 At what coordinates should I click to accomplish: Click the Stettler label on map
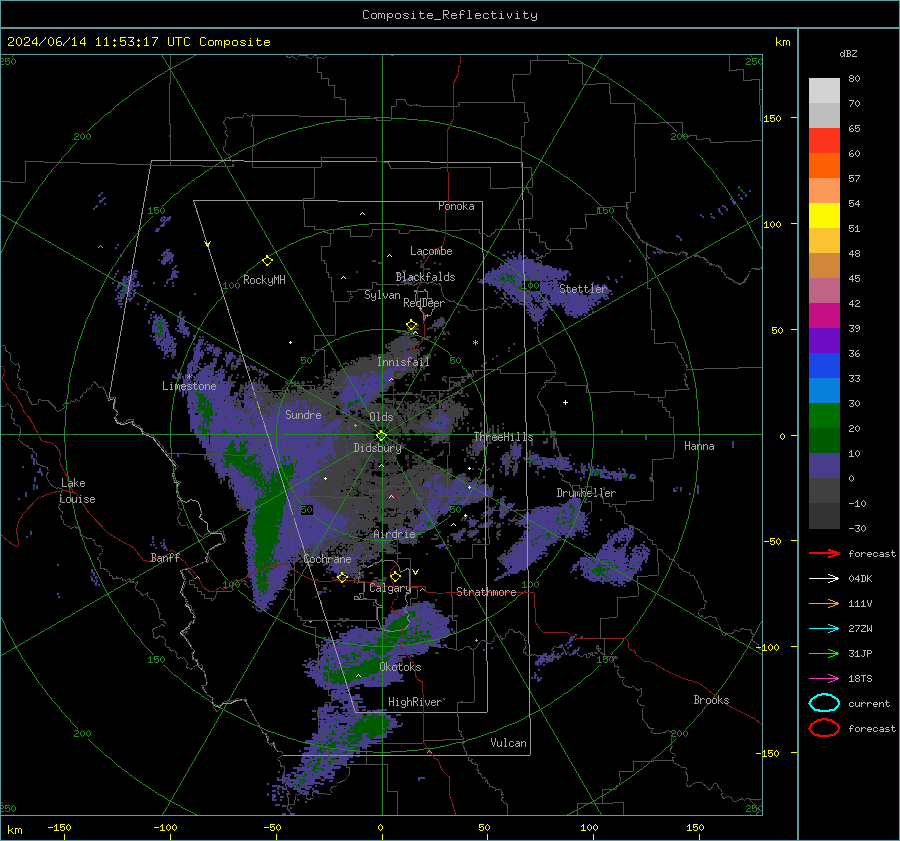pos(583,289)
